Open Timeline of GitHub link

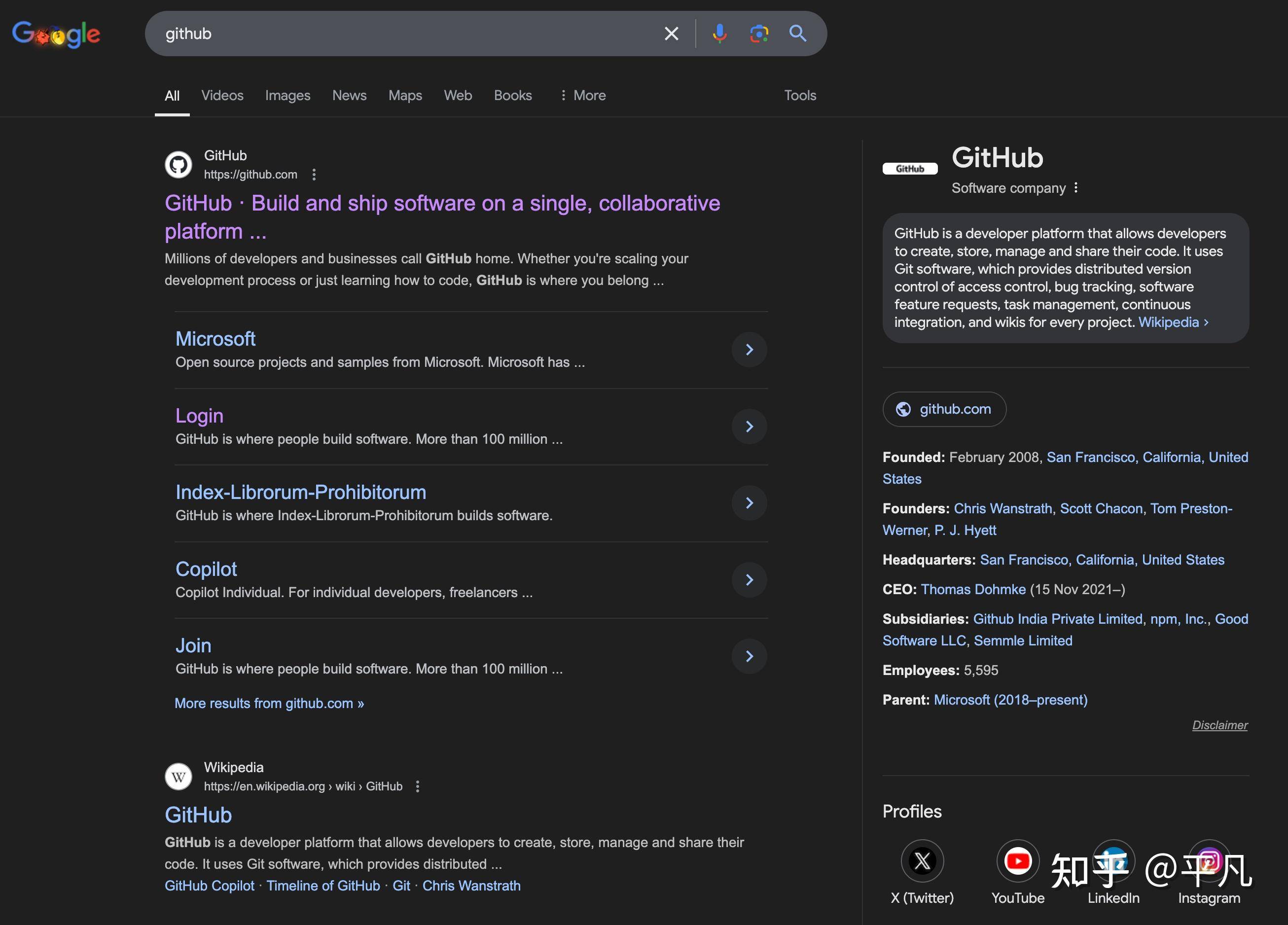[x=323, y=886]
